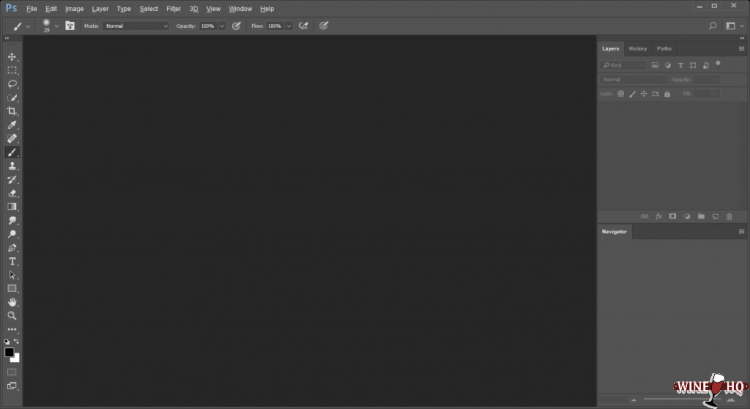Select the Zoom tool
The height and width of the screenshot is (409, 750).
tap(12, 316)
